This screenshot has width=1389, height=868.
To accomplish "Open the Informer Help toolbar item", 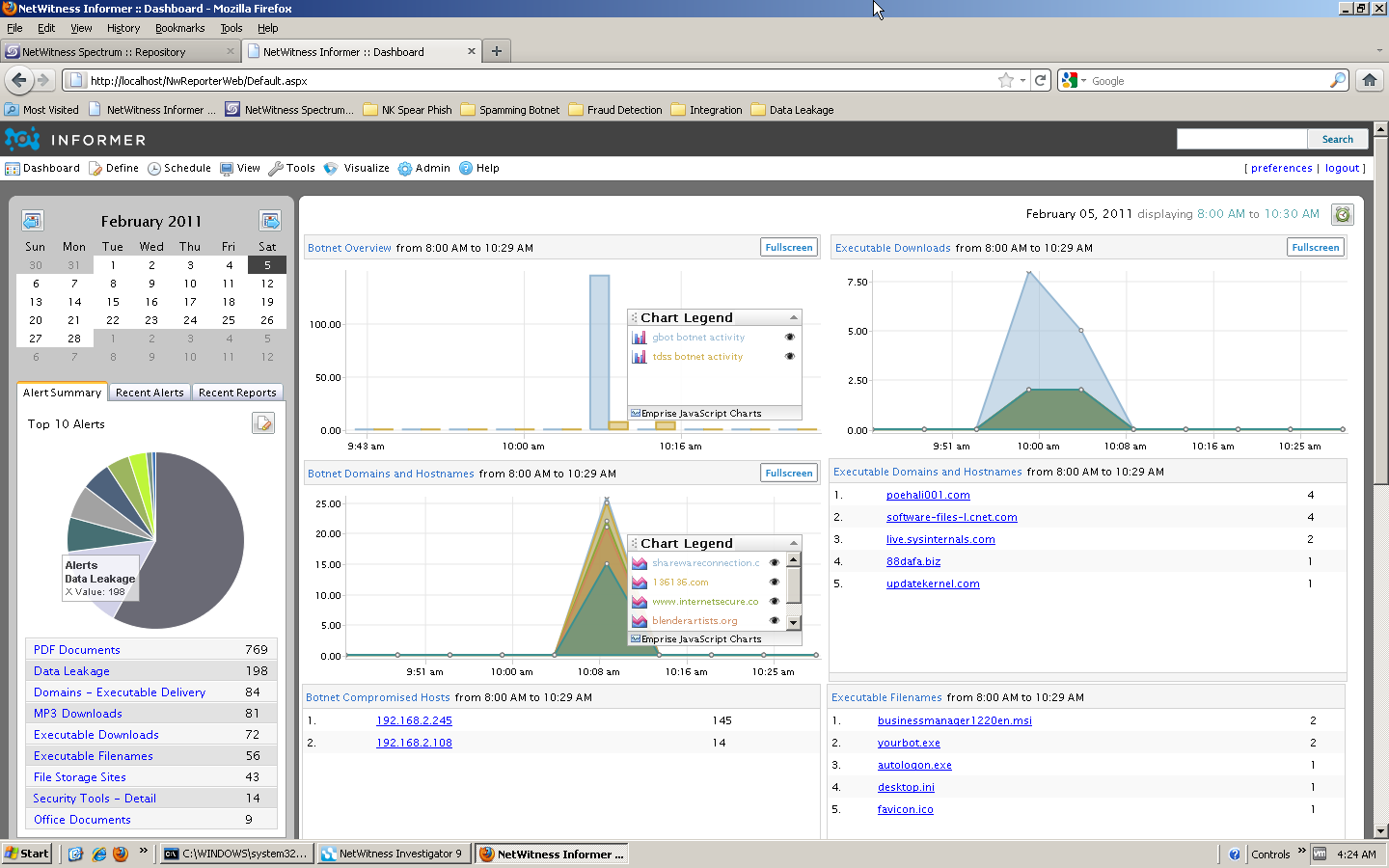I will pos(479,168).
